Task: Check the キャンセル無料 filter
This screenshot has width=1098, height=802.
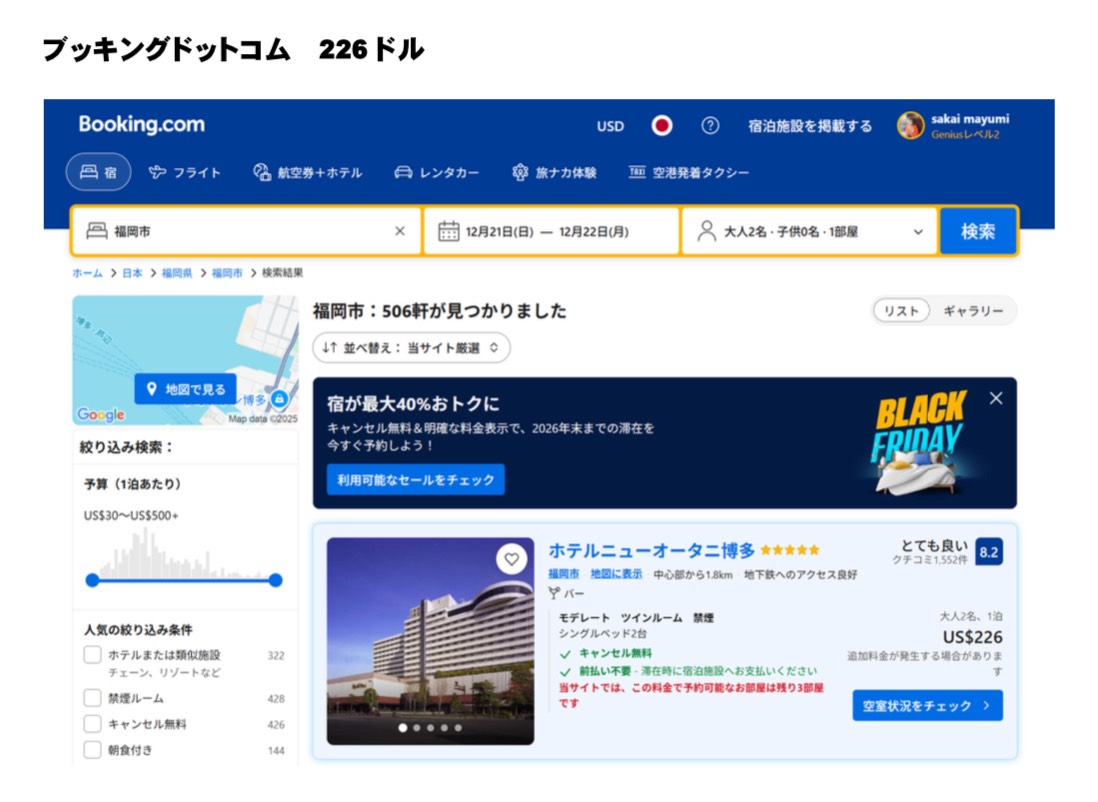Action: click(93, 724)
